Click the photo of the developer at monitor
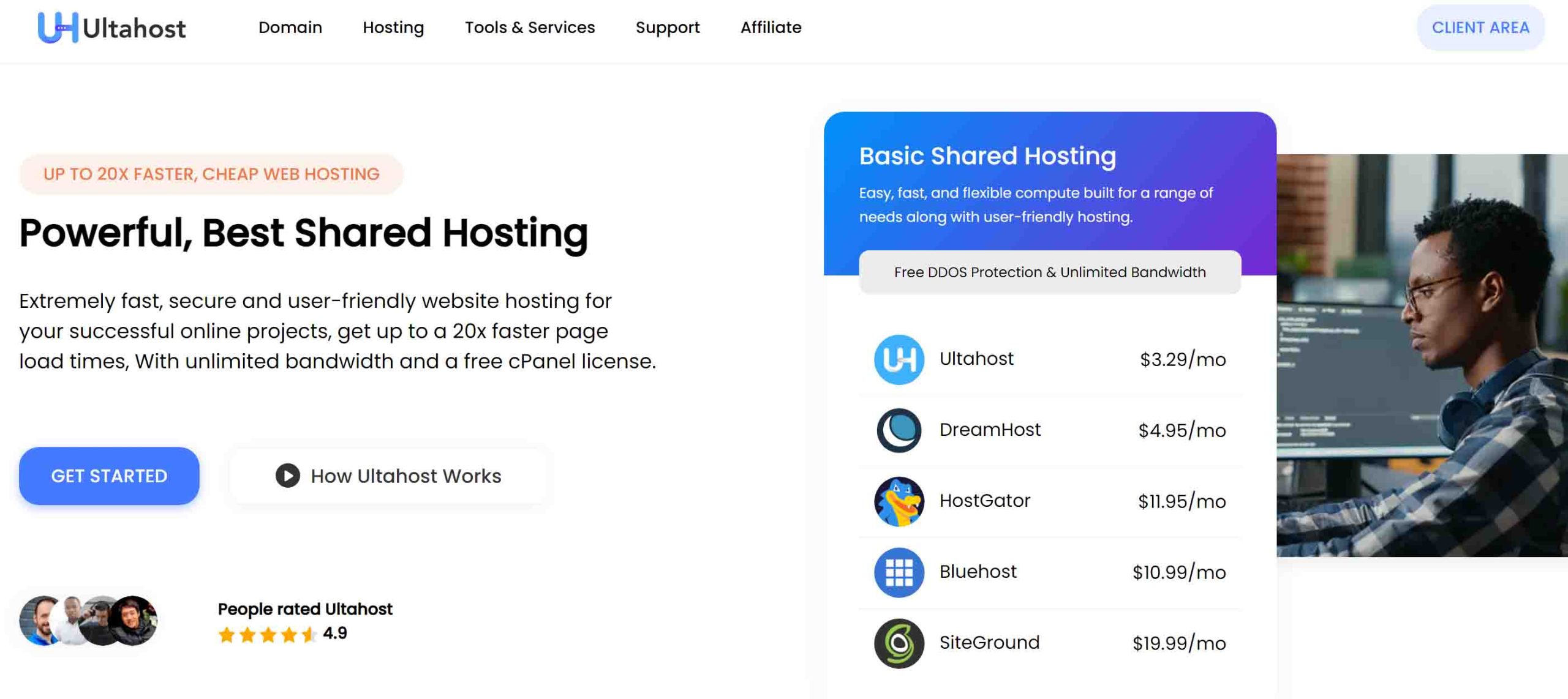Screen dimensions: 1568x699 1422,356
